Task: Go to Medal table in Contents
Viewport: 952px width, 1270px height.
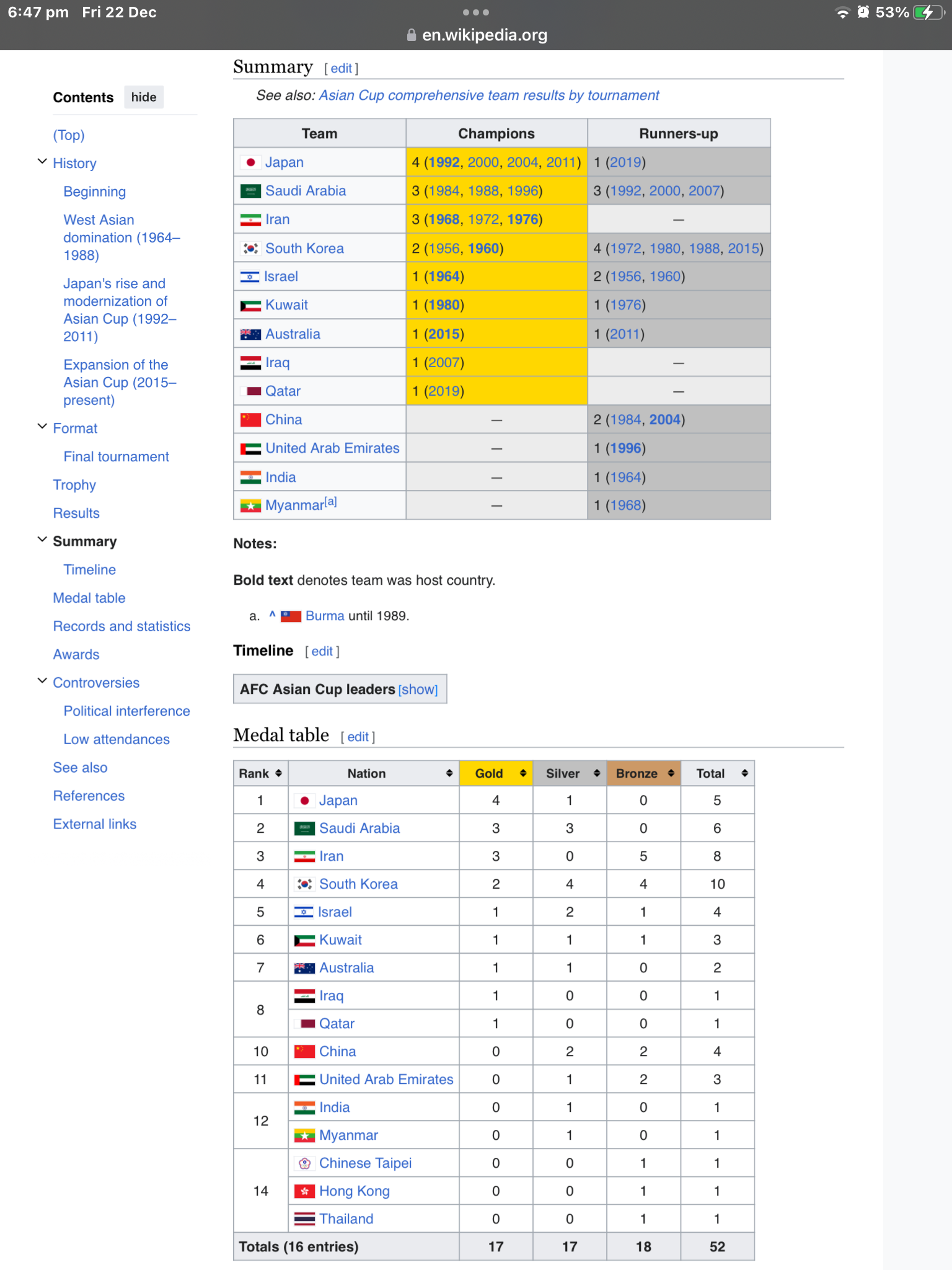Action: click(89, 598)
